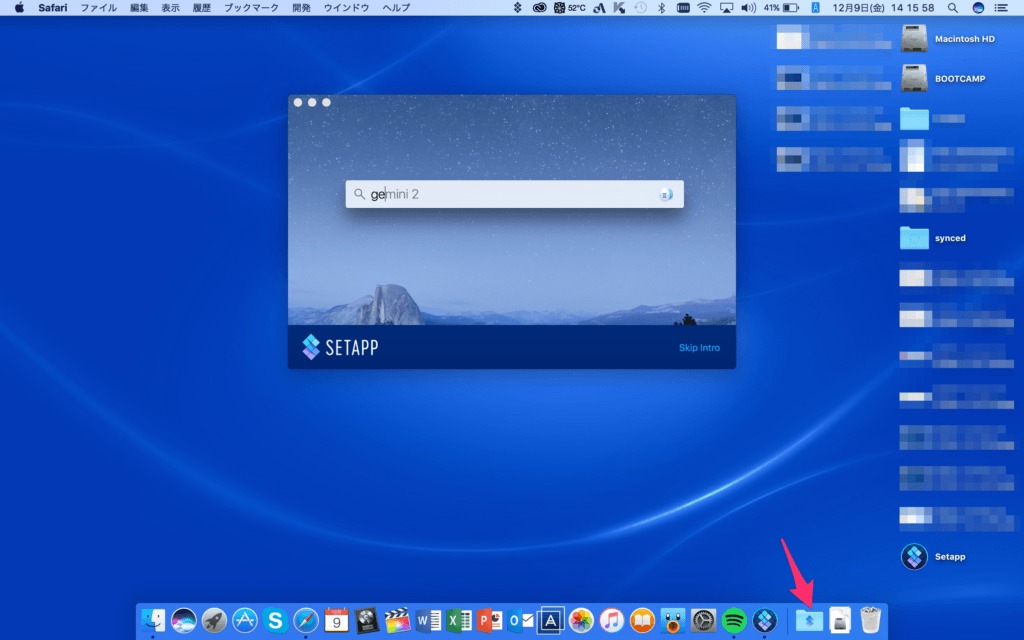Launch Logic Pro from the Dock
The width and height of the screenshot is (1024, 640).
pyautogui.click(x=367, y=620)
